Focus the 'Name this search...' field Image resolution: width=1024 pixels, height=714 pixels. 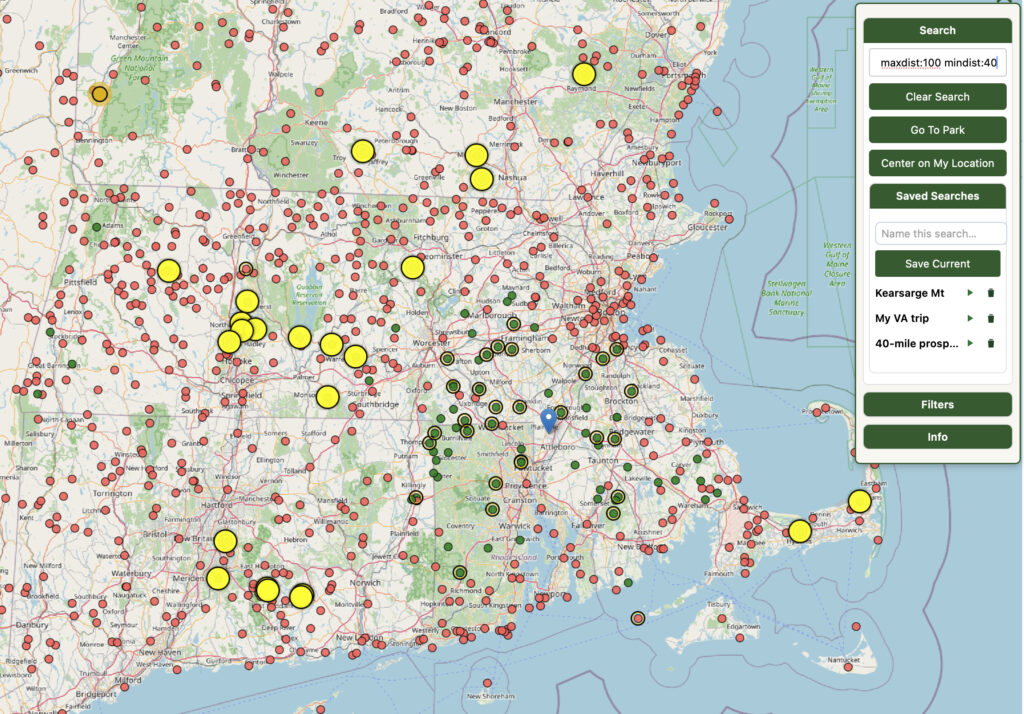coord(940,234)
